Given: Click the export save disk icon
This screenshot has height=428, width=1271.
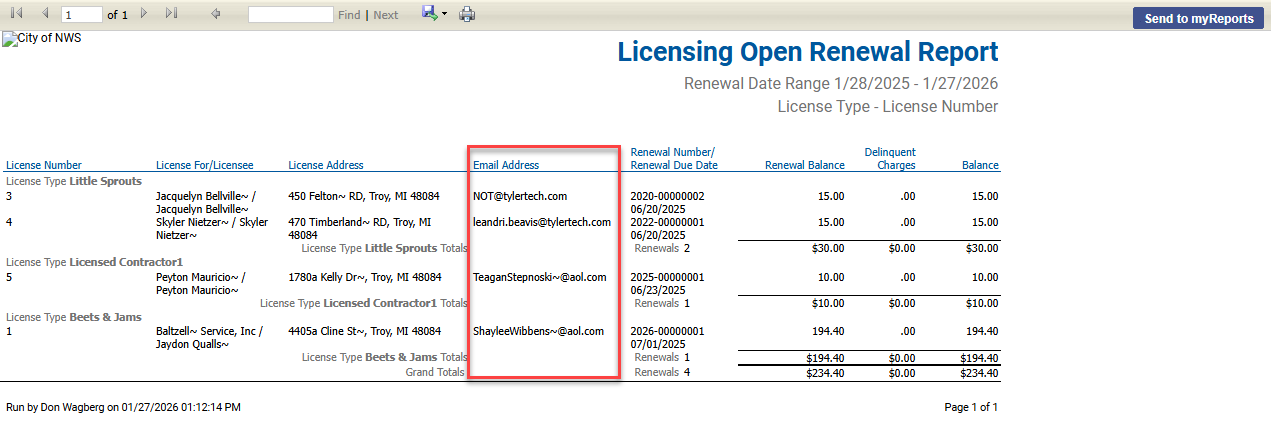Looking at the screenshot, I should click(429, 14).
